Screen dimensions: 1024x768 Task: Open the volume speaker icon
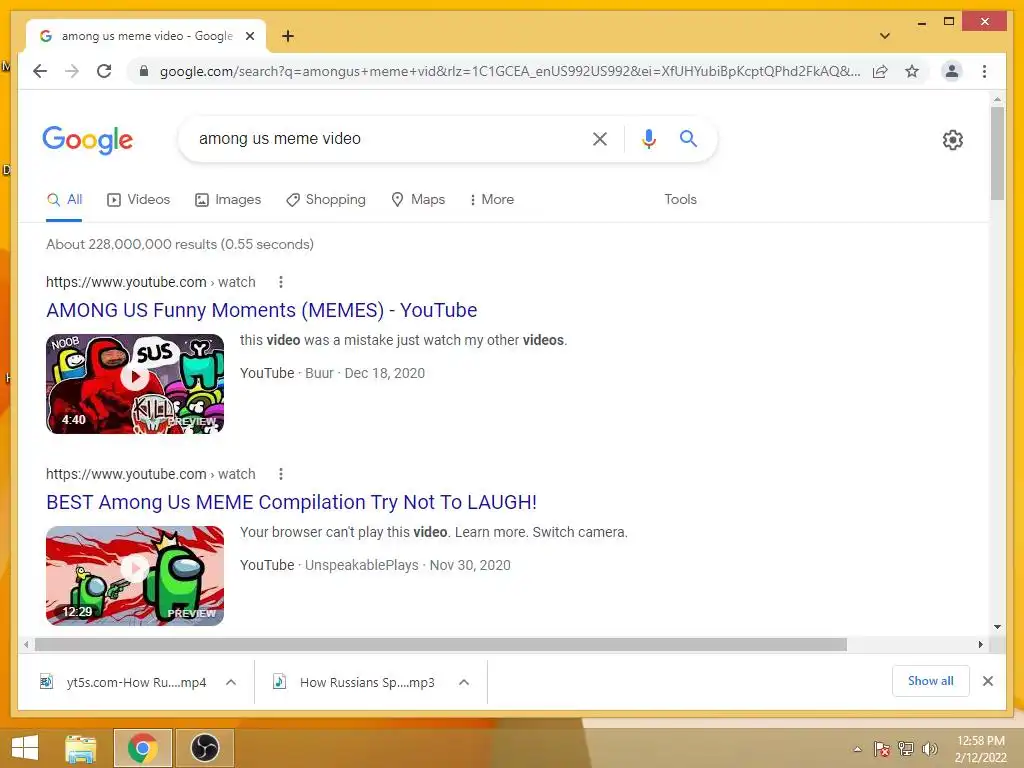click(929, 749)
